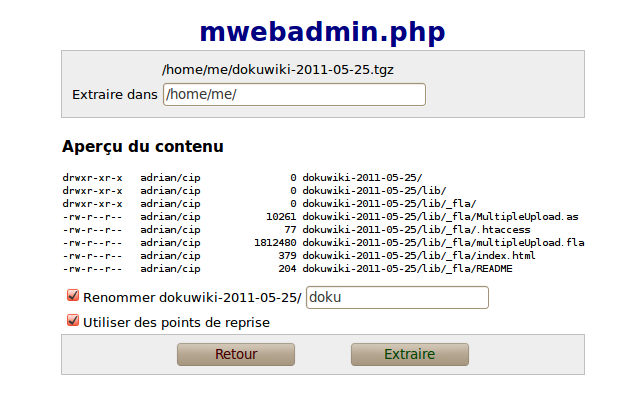Click the Utiliser des points de reprise label

tap(176, 322)
